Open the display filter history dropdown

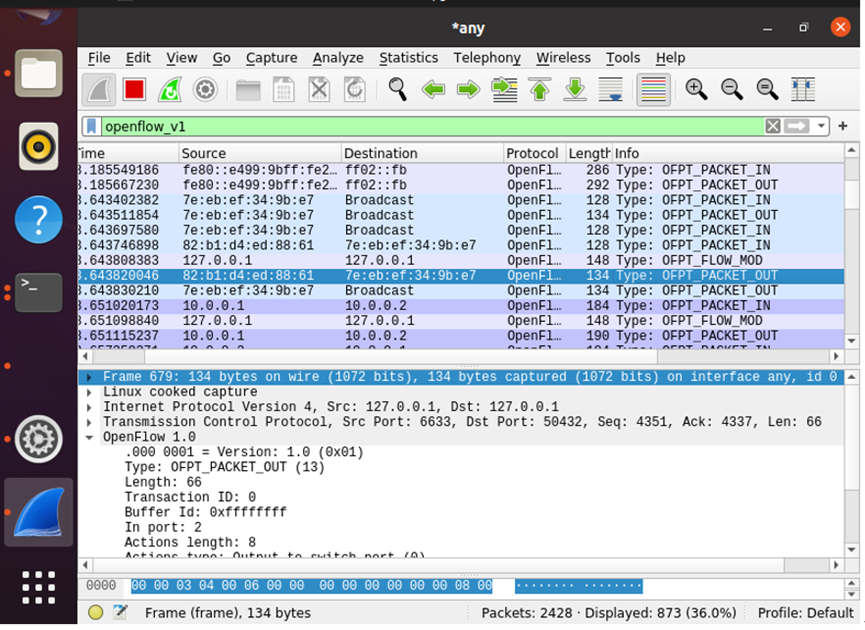click(821, 126)
